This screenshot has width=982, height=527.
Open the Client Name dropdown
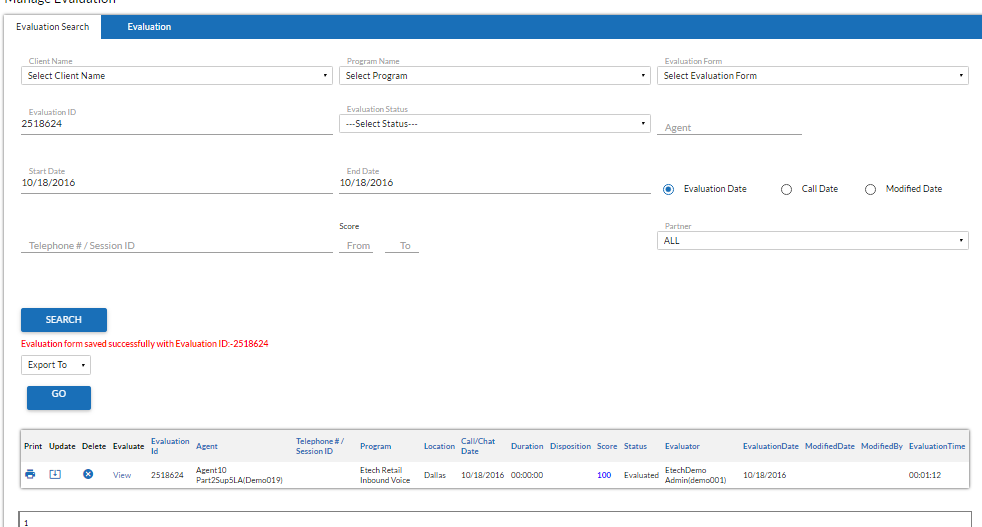pos(177,76)
